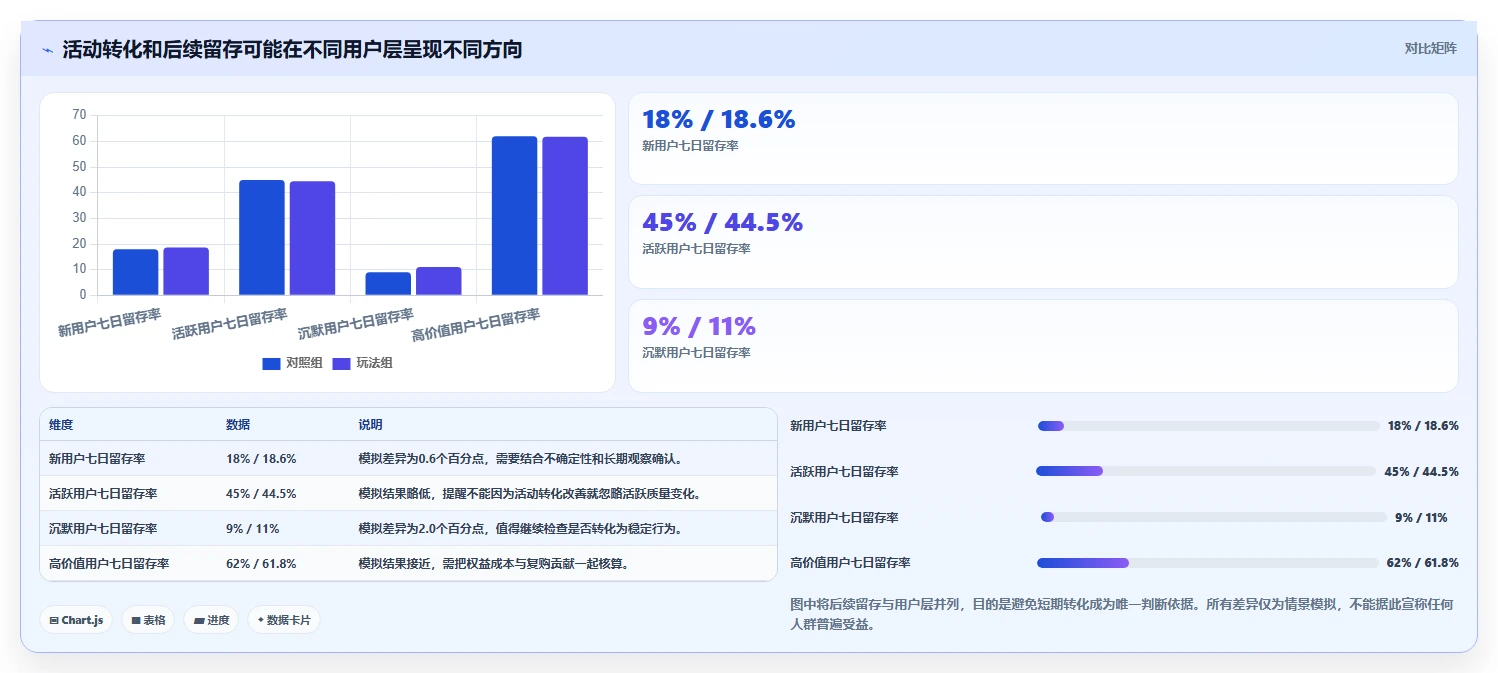Screen dimensions: 1498x673
Task: Click the 玩法组 bar for 新用户七日留存率
Action: (186, 271)
